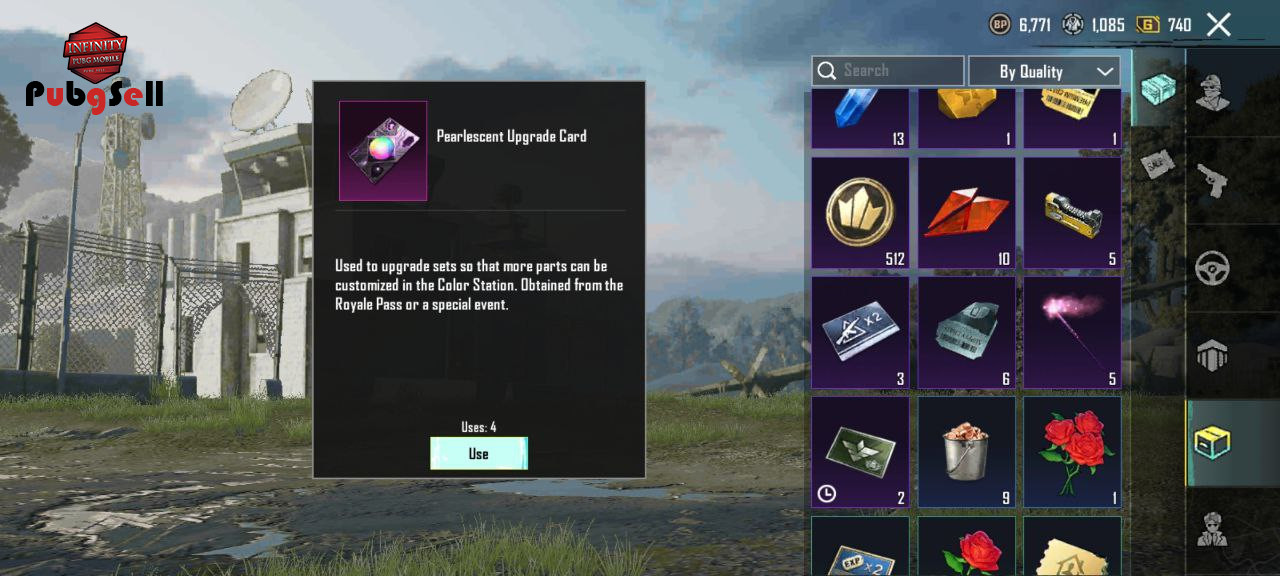
Task: Tap the Pearlescent Upgrade Card thumbnail
Action: pyautogui.click(x=383, y=151)
